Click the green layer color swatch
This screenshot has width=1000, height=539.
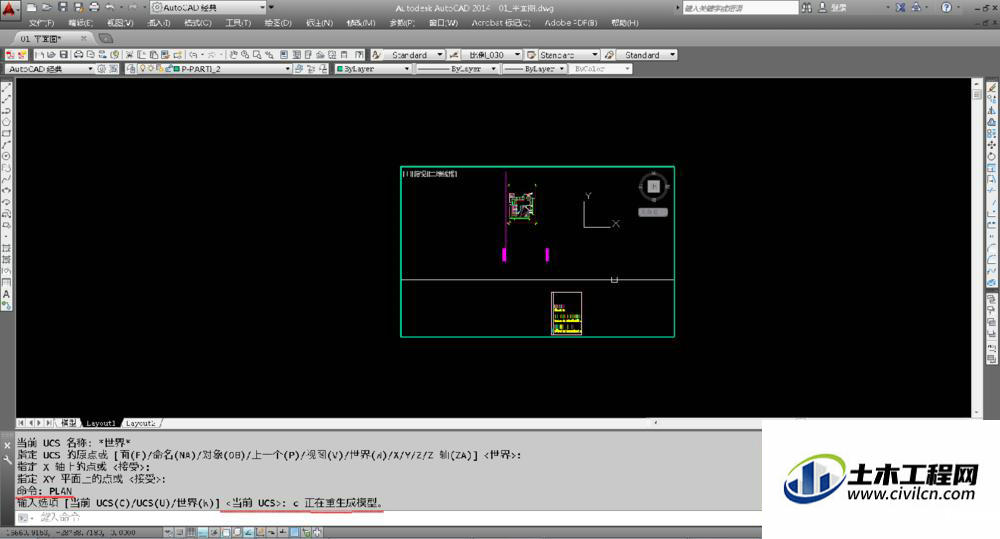coord(177,69)
